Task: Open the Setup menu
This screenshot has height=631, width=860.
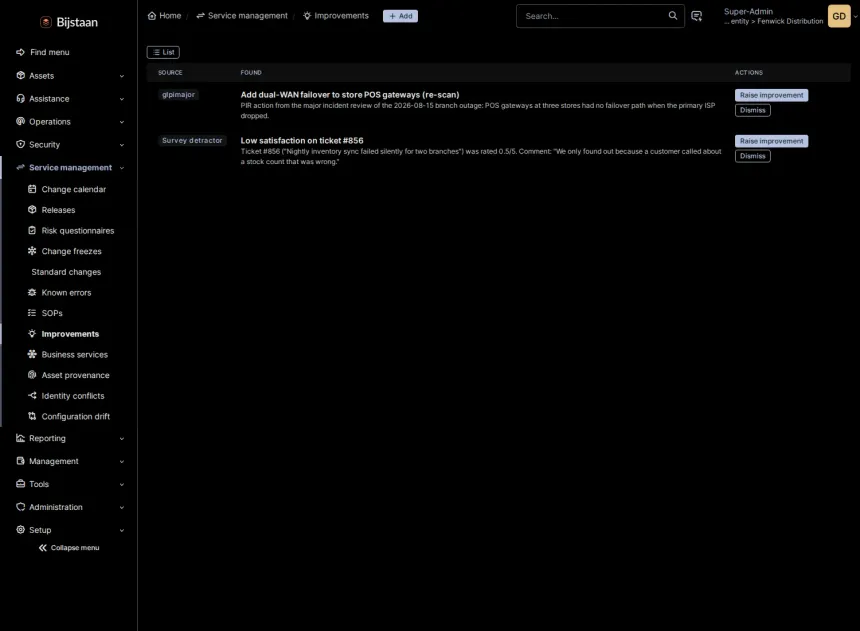Action: (70, 530)
